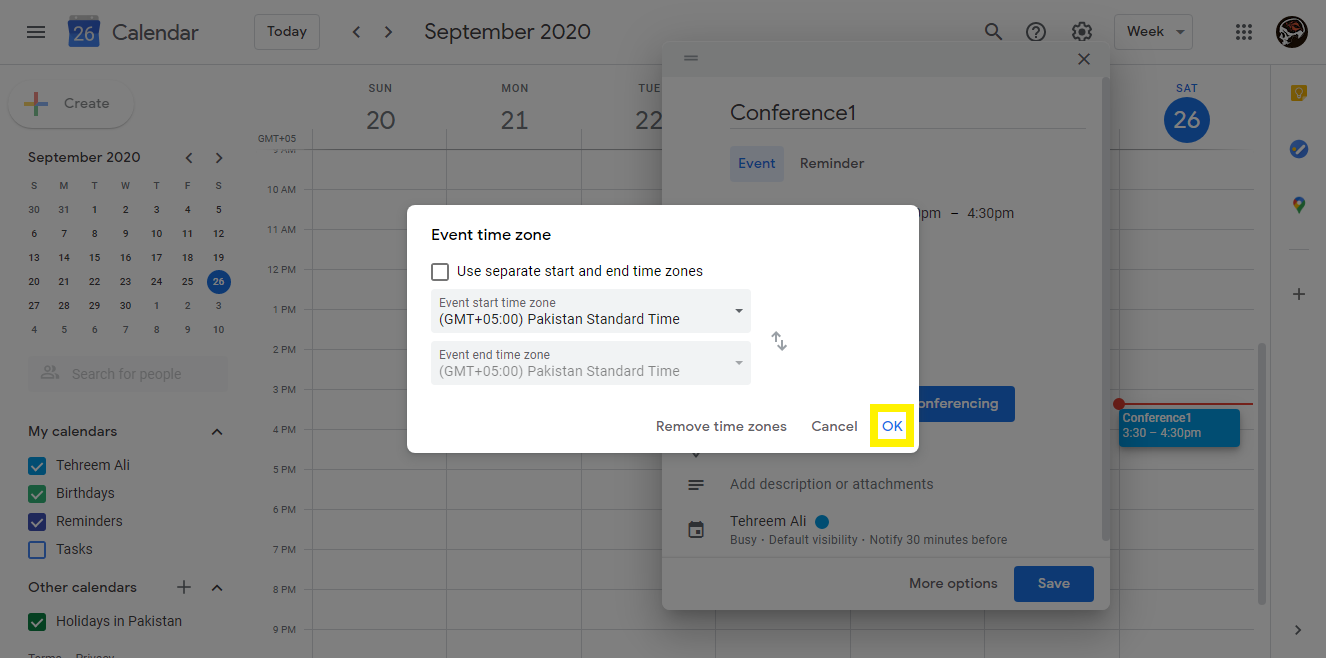Open the Google apps grid

1244,32
